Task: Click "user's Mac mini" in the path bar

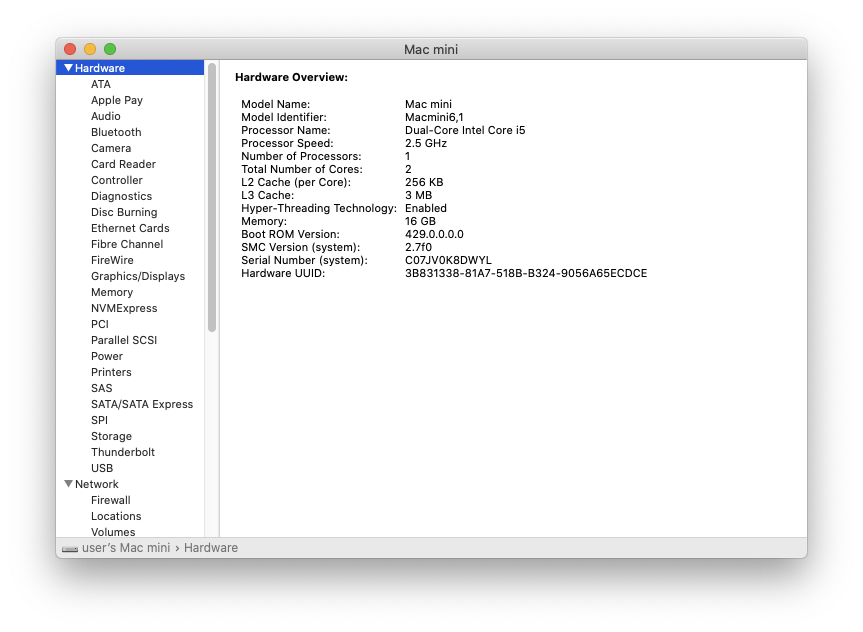Action: click(126, 548)
